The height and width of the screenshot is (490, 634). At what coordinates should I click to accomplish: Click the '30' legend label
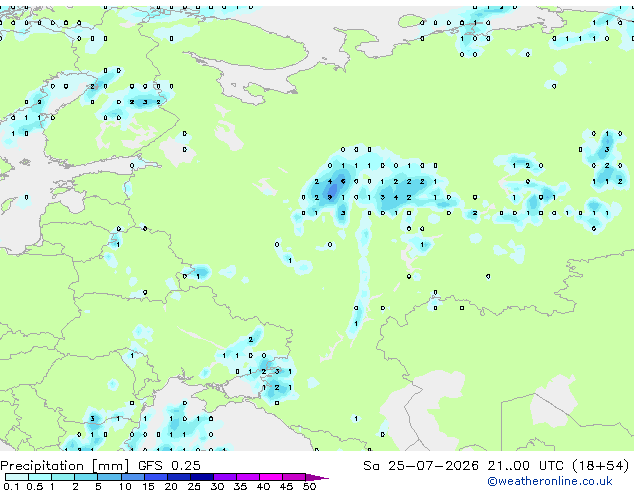pyautogui.click(x=217, y=486)
